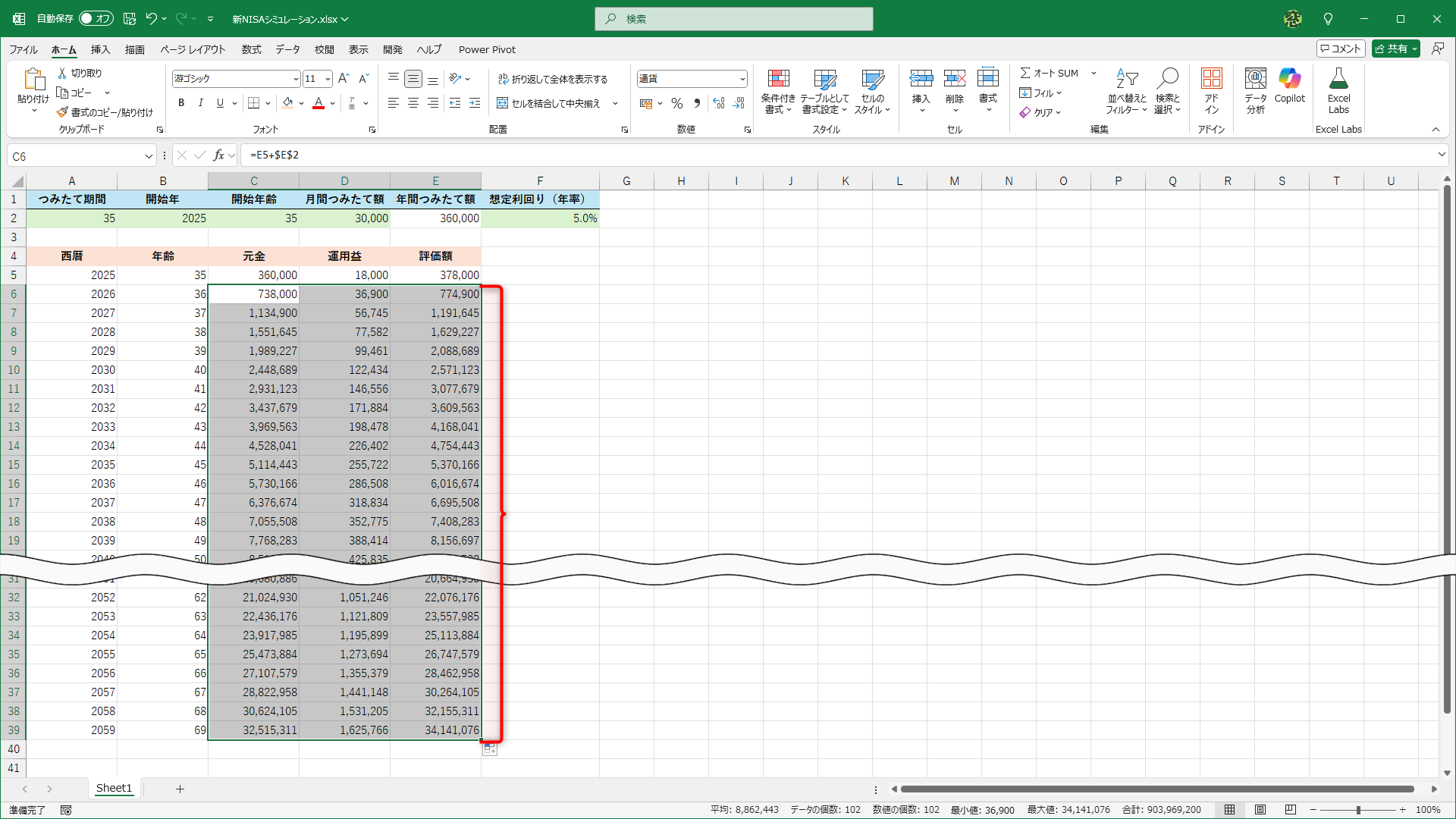Toggle AutoSave (自動保存) switch
The height and width of the screenshot is (819, 1456).
96,18
